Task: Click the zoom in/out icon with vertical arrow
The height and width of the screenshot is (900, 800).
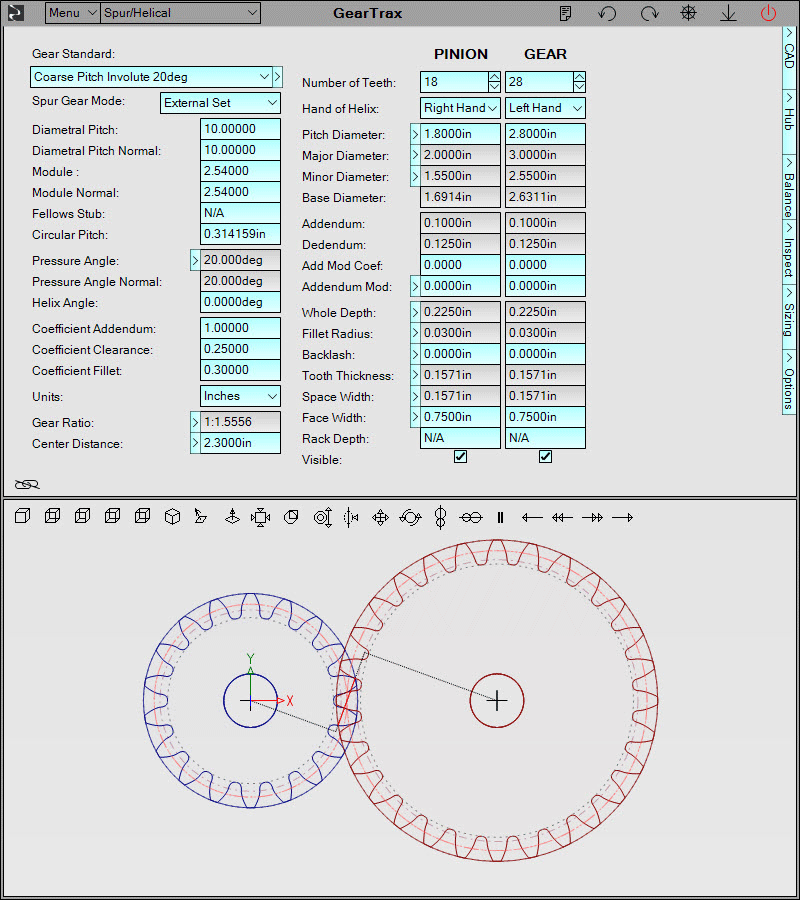Action: coord(323,517)
